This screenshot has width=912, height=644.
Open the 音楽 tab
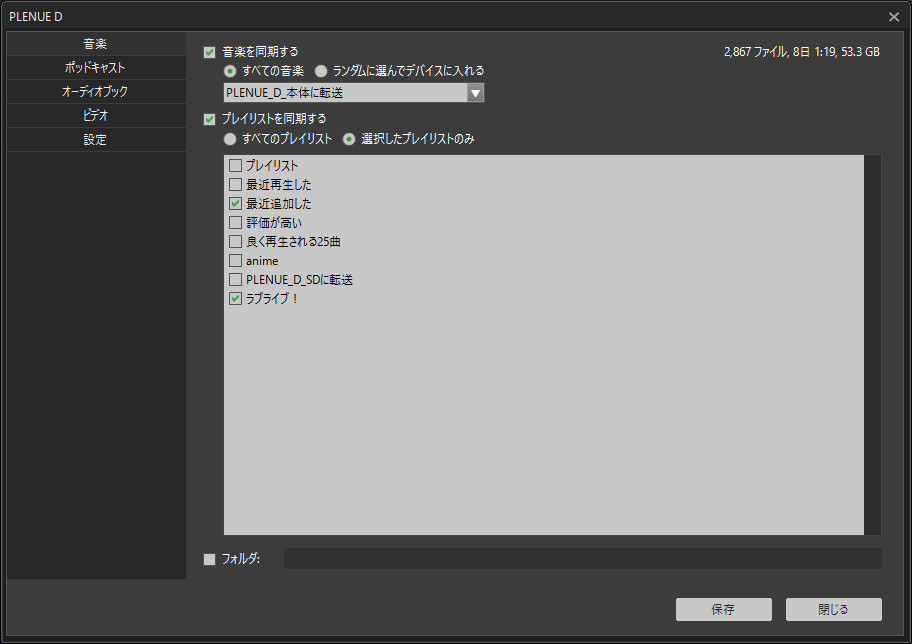click(96, 44)
